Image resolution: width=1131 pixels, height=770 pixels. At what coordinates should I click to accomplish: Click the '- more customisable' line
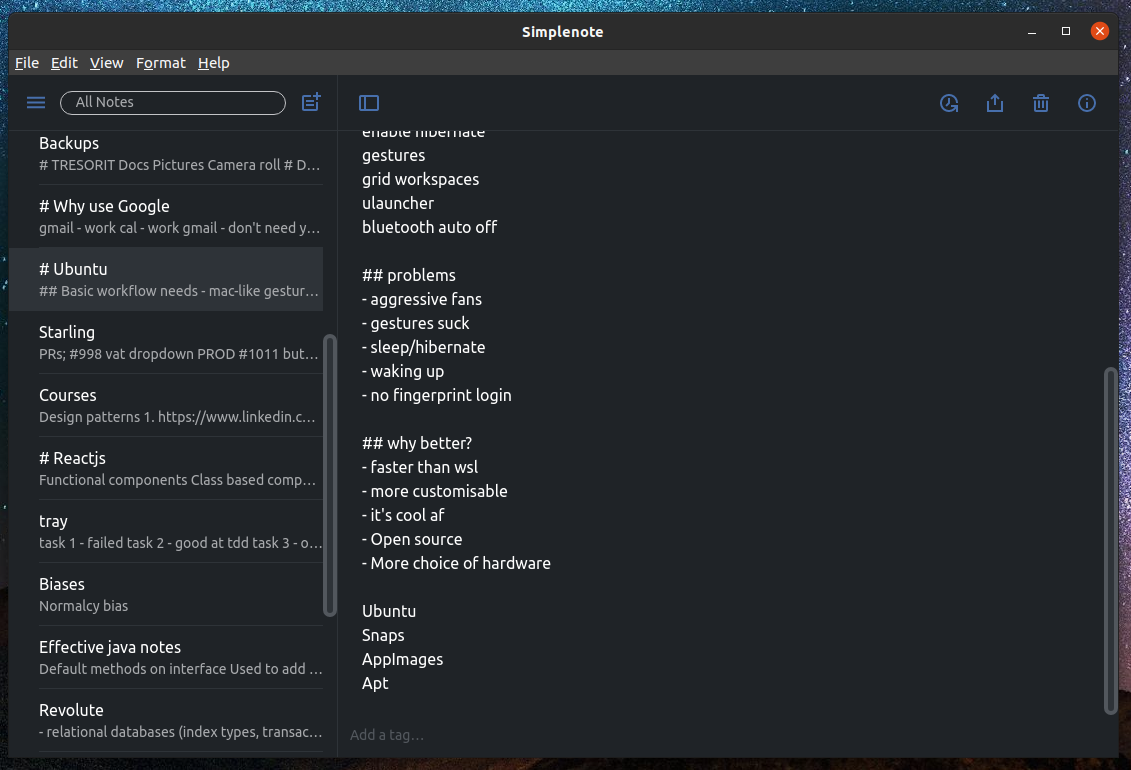click(x=434, y=491)
